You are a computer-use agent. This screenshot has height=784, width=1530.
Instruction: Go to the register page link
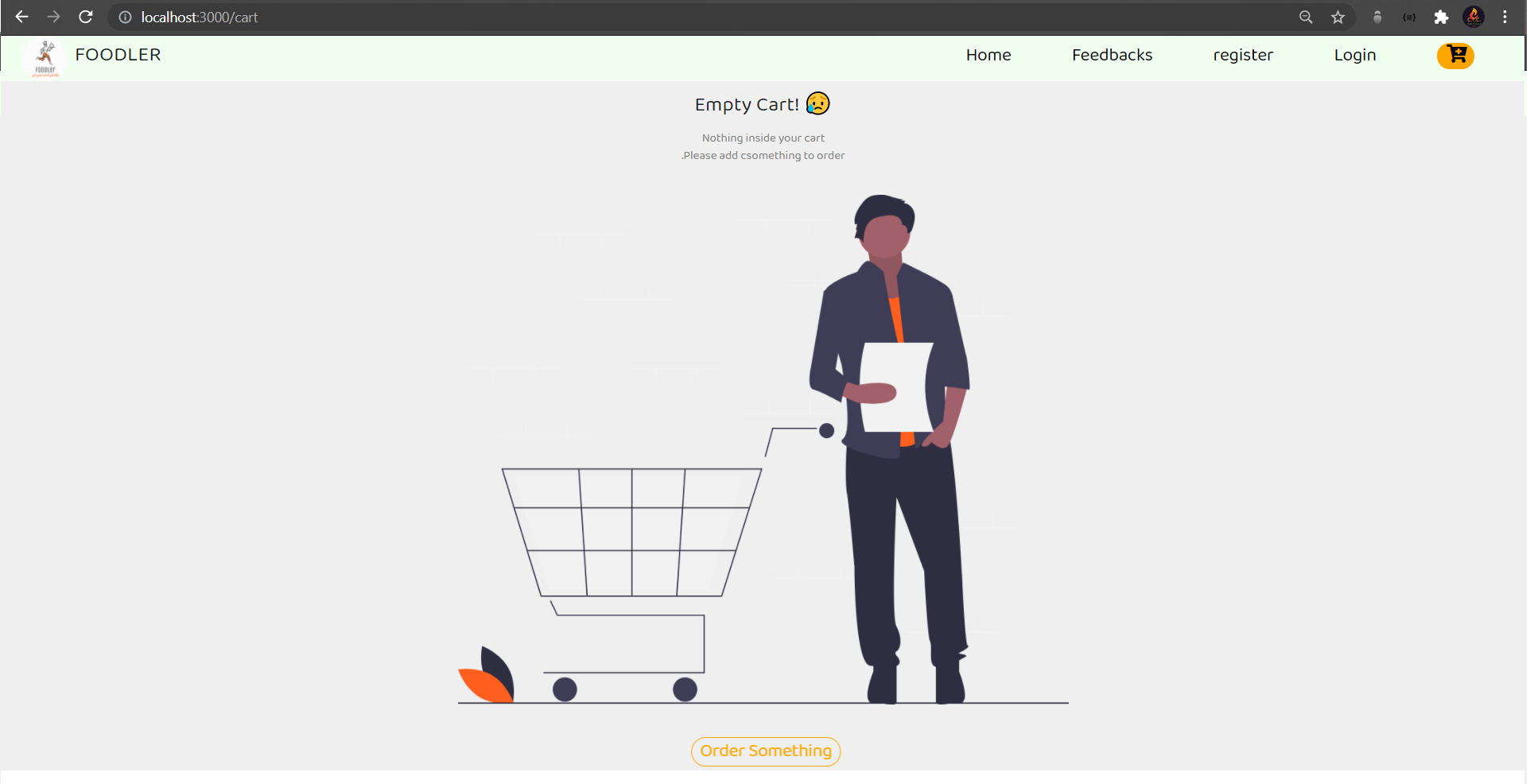[x=1242, y=55]
